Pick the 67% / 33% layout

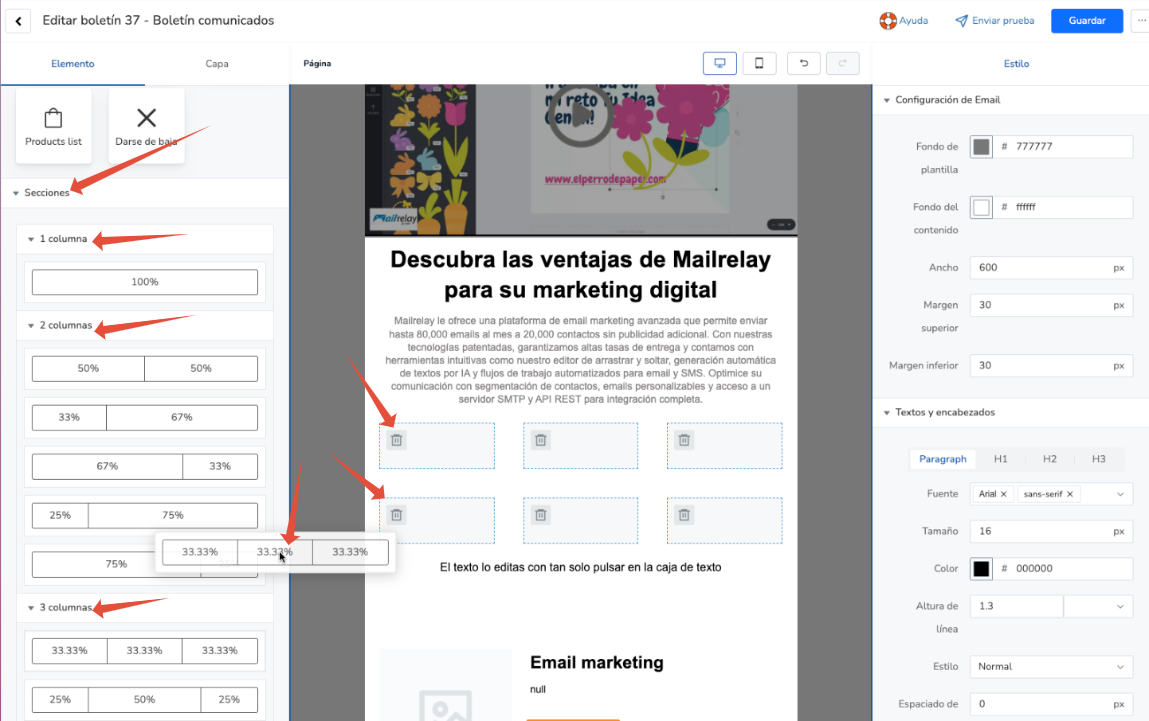coord(145,467)
